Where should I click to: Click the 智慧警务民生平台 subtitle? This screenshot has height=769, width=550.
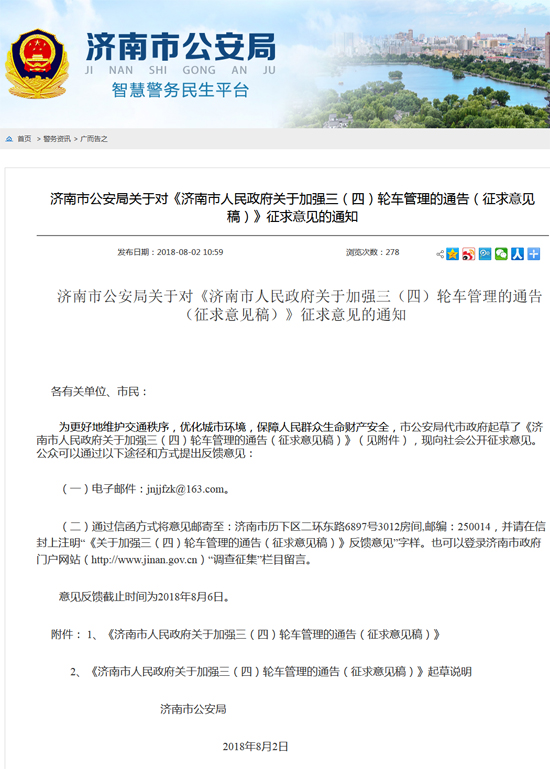pyautogui.click(x=180, y=90)
